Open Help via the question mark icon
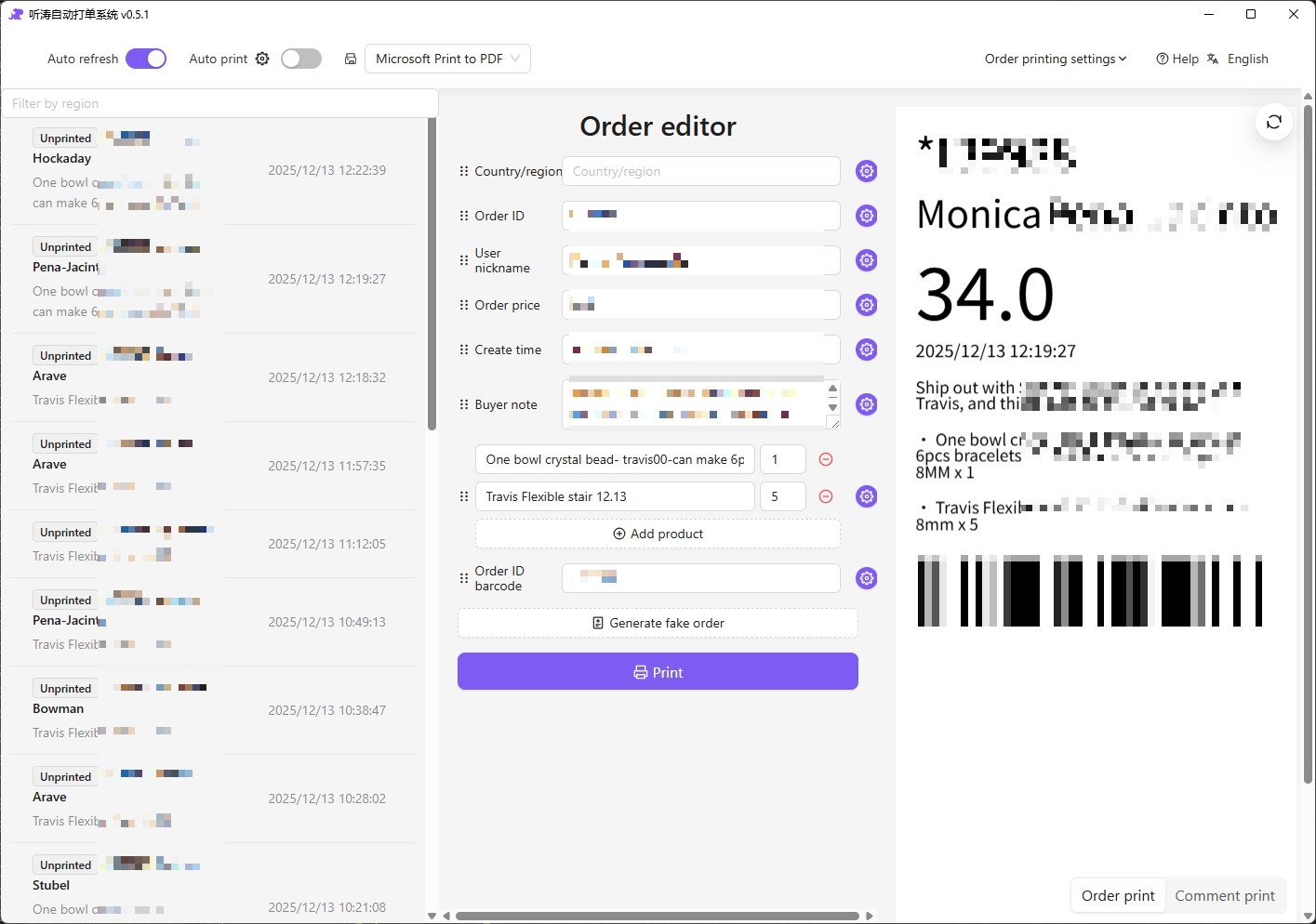 (1163, 58)
